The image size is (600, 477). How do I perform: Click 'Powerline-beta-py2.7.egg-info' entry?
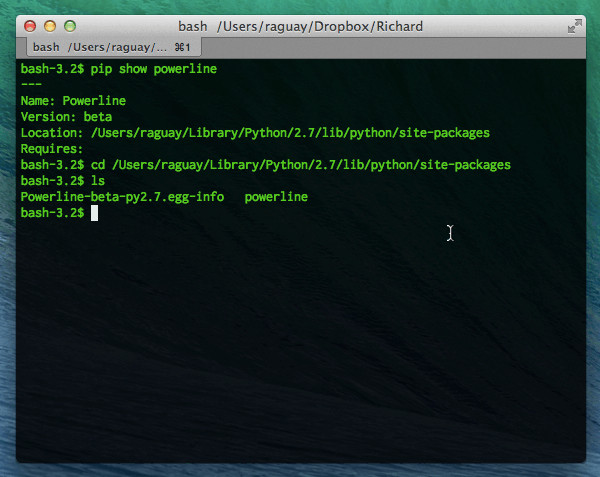122,197
